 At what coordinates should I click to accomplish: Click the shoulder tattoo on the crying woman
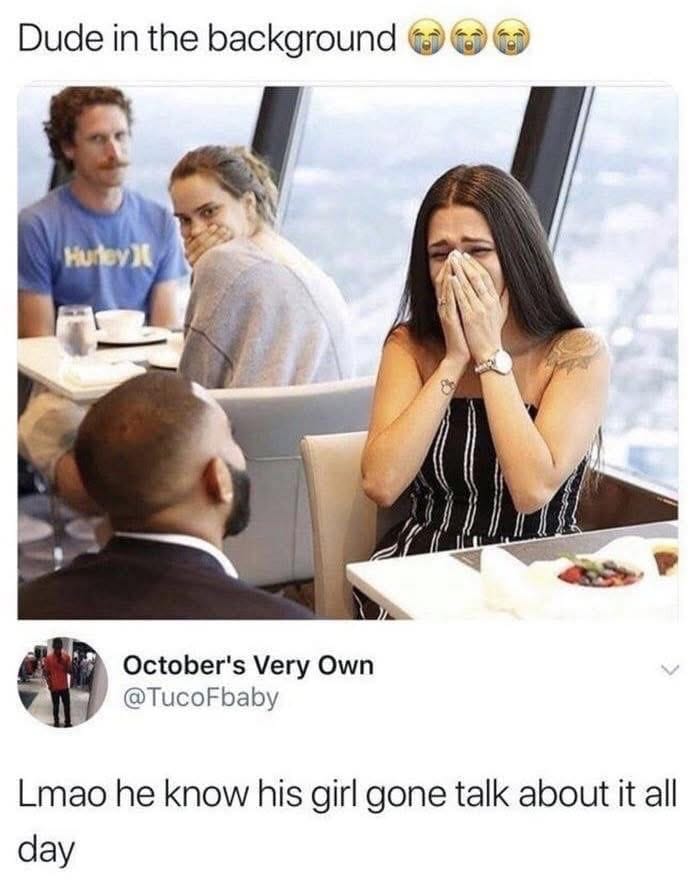[574, 349]
